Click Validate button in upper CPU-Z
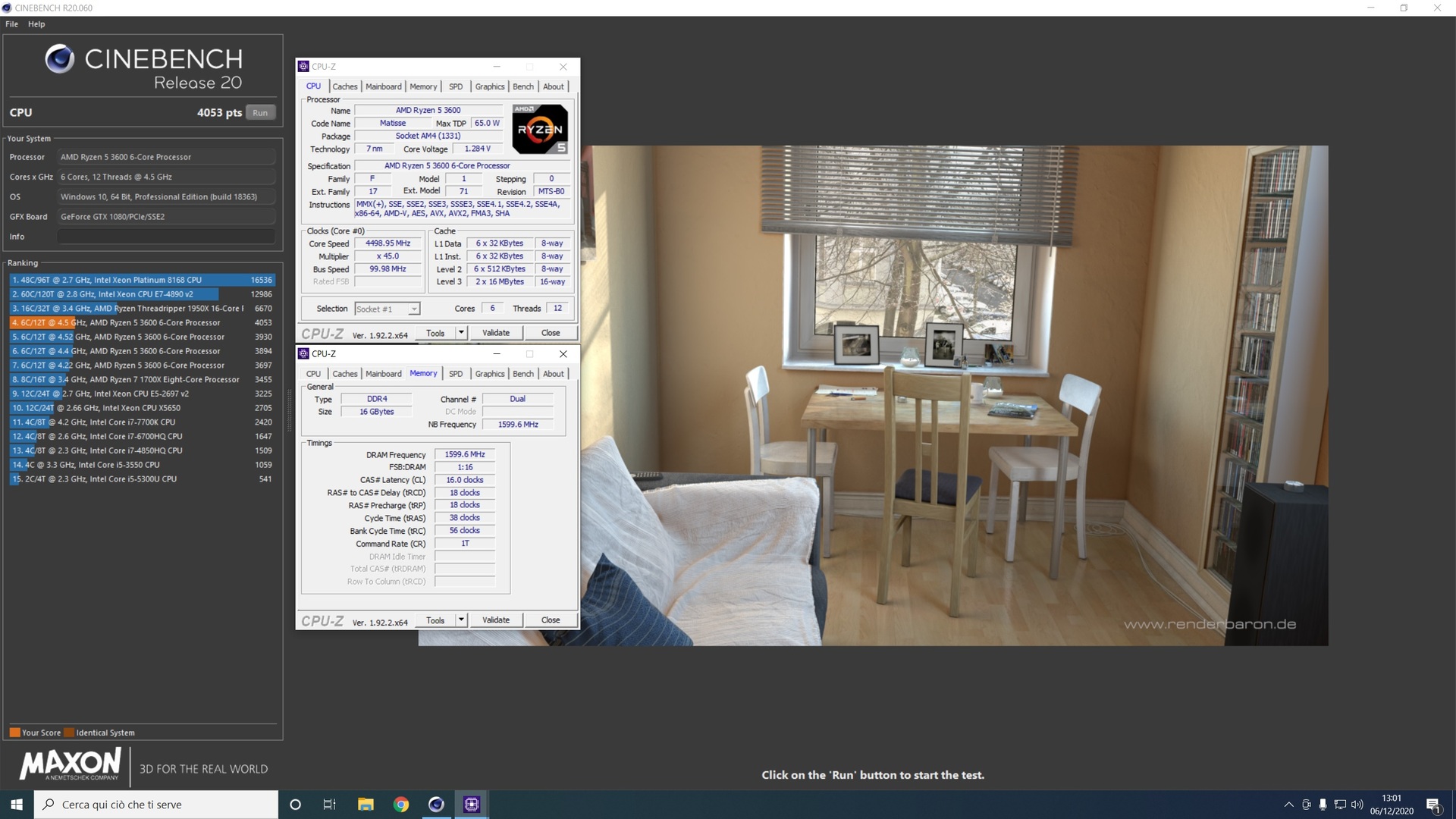 (496, 333)
